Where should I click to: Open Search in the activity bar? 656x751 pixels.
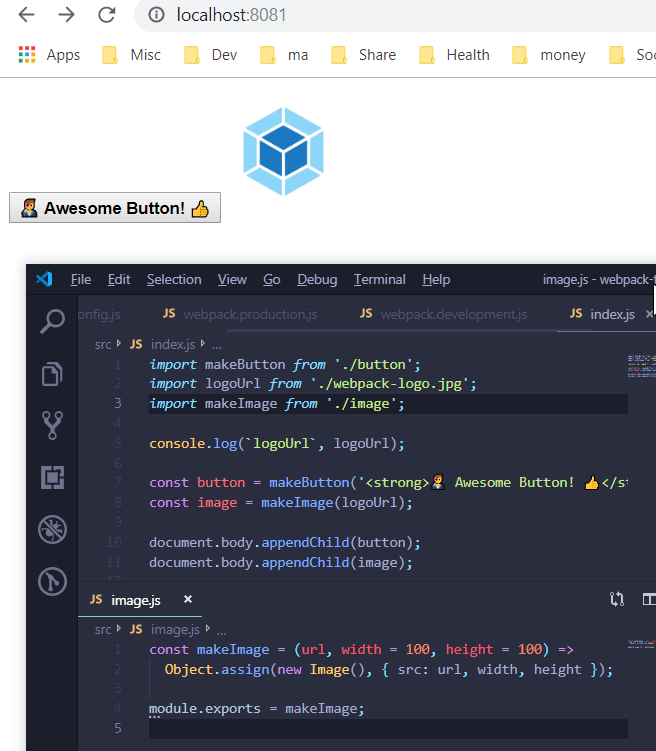click(52, 321)
